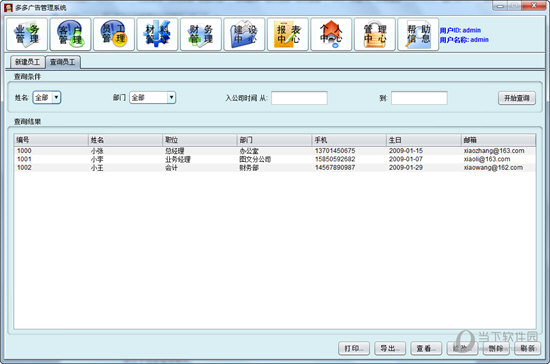Click the phone number 14567890987
Viewport: 550px width, 364px height.
pos(335,168)
